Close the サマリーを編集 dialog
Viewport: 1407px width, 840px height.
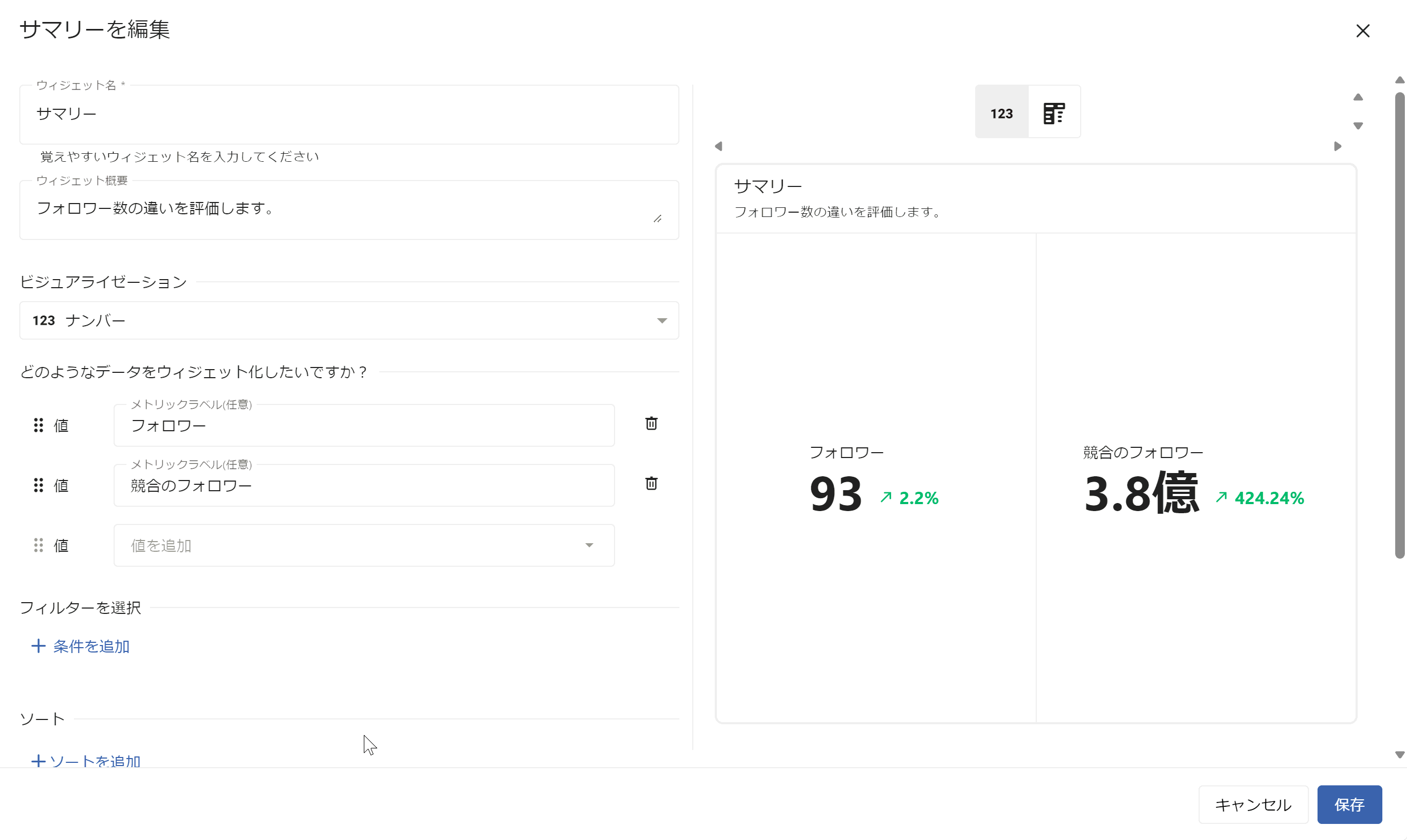pyautogui.click(x=1363, y=31)
